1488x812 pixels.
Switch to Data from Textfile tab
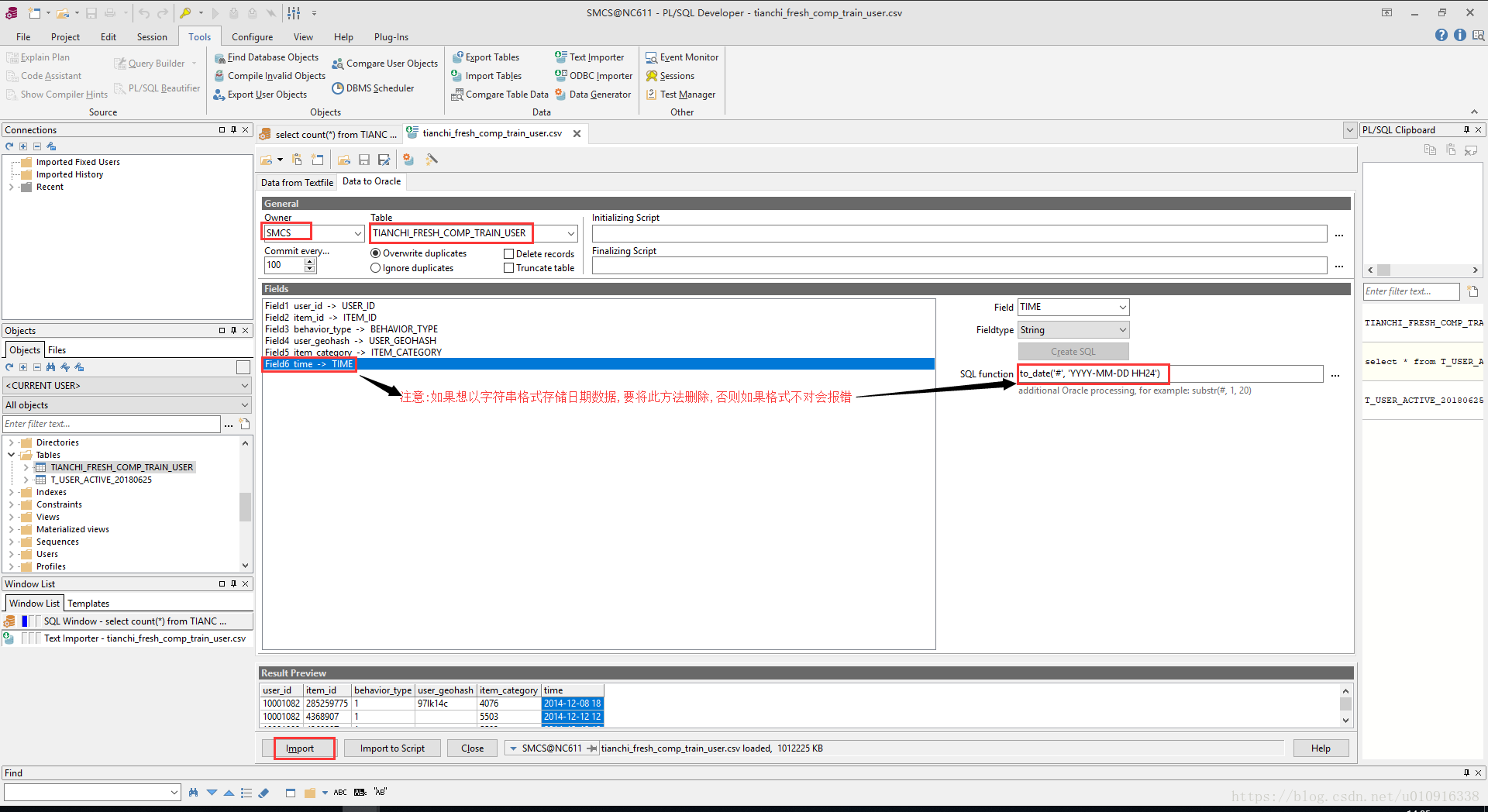point(297,183)
